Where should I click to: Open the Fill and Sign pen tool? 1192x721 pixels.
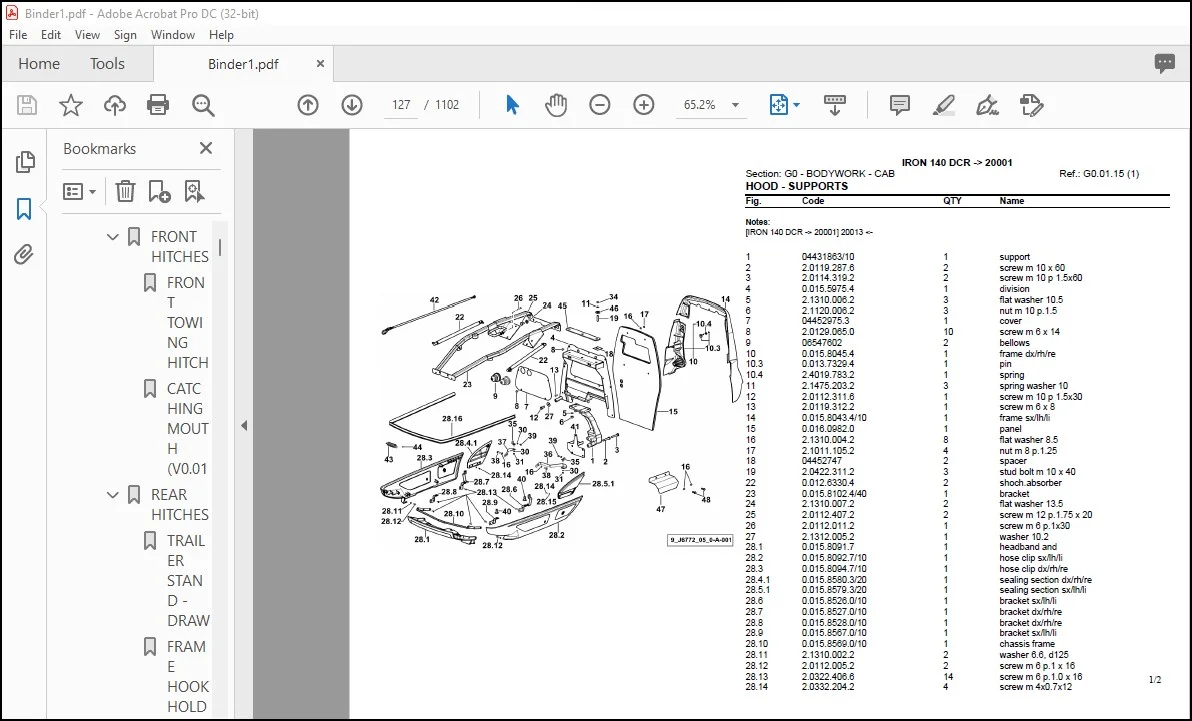point(988,105)
